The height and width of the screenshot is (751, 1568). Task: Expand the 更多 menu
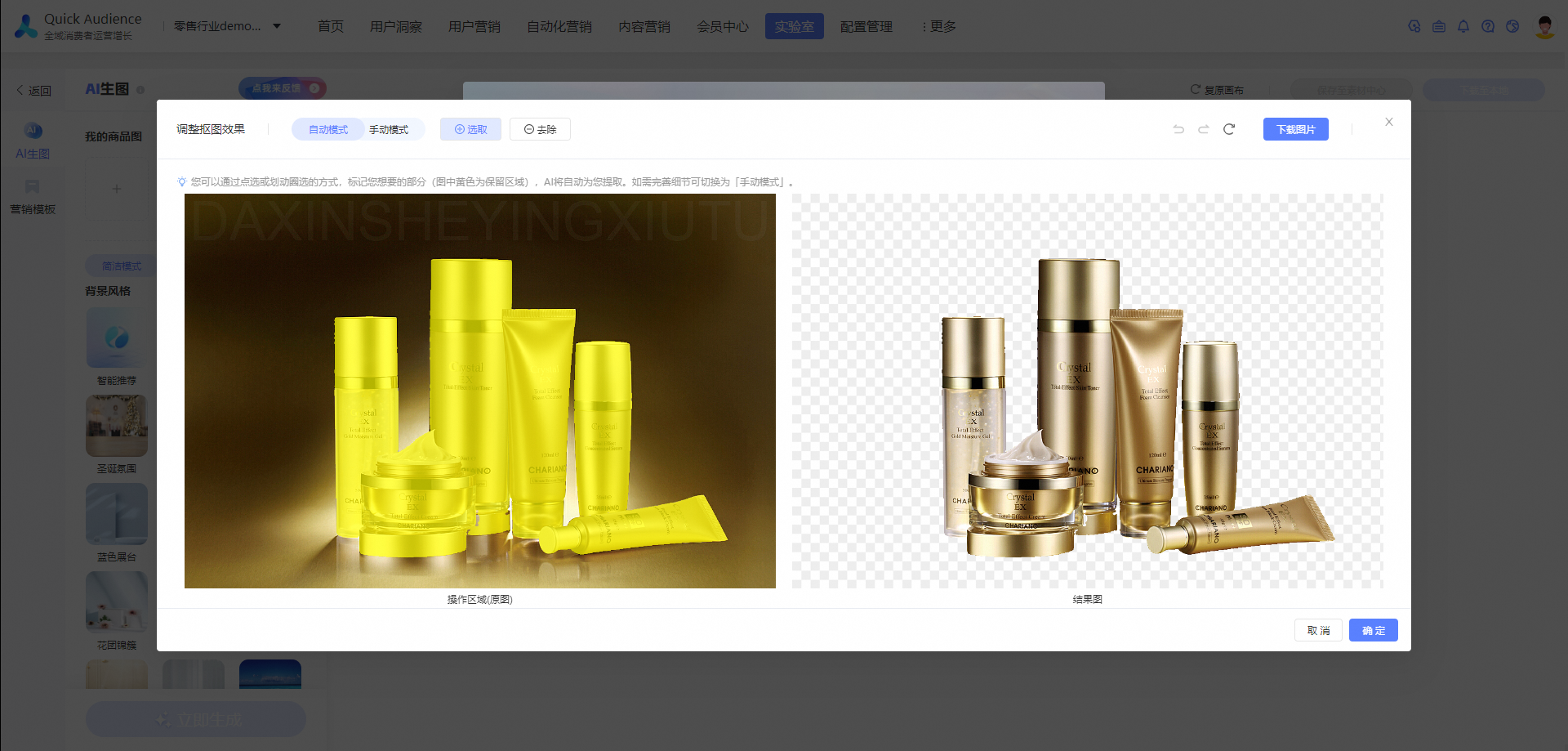(939, 26)
